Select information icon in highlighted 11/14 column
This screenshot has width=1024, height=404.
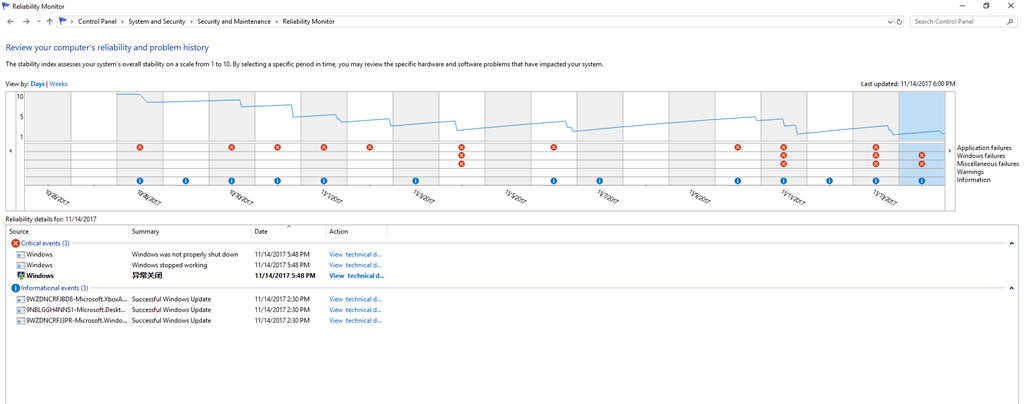tap(921, 181)
